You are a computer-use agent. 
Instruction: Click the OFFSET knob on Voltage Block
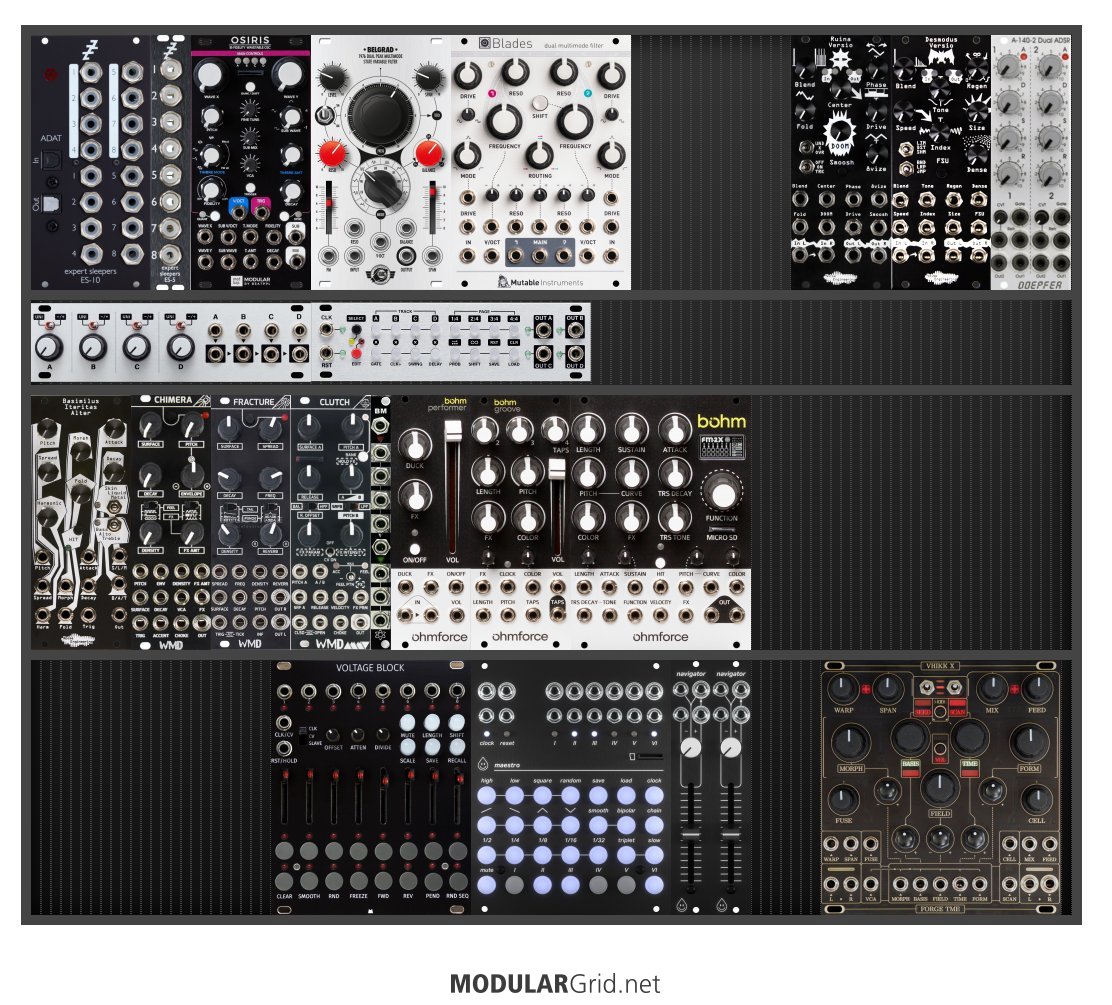pos(333,735)
